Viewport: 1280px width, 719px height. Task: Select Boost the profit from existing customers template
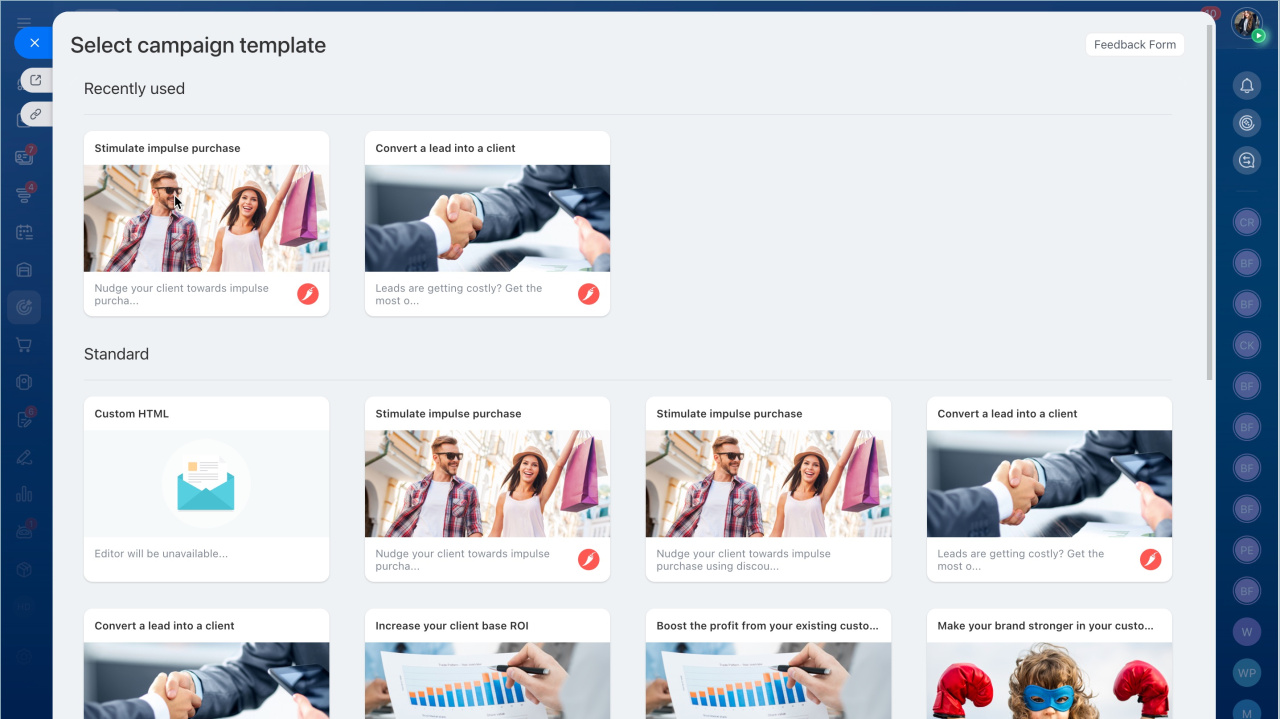768,663
